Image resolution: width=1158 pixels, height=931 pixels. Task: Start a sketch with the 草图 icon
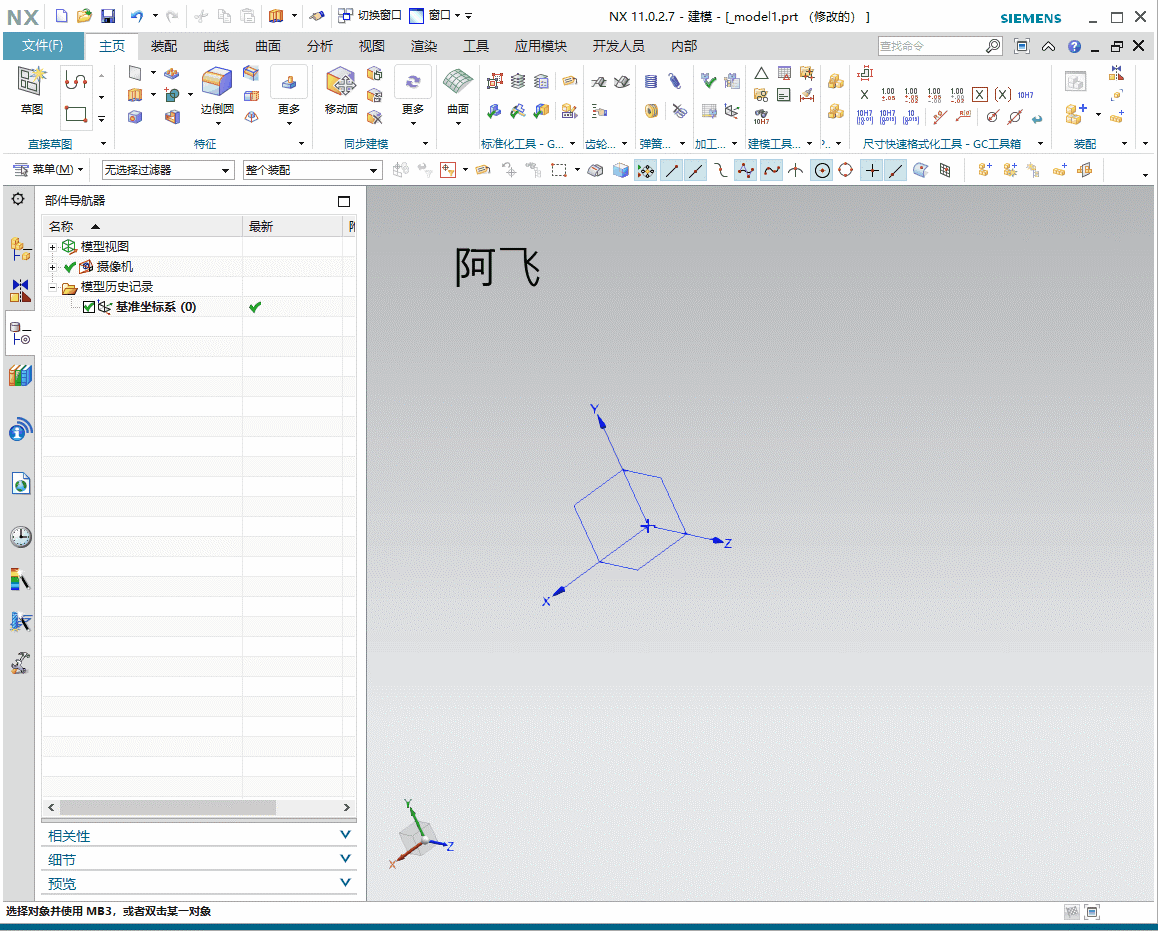click(x=32, y=90)
